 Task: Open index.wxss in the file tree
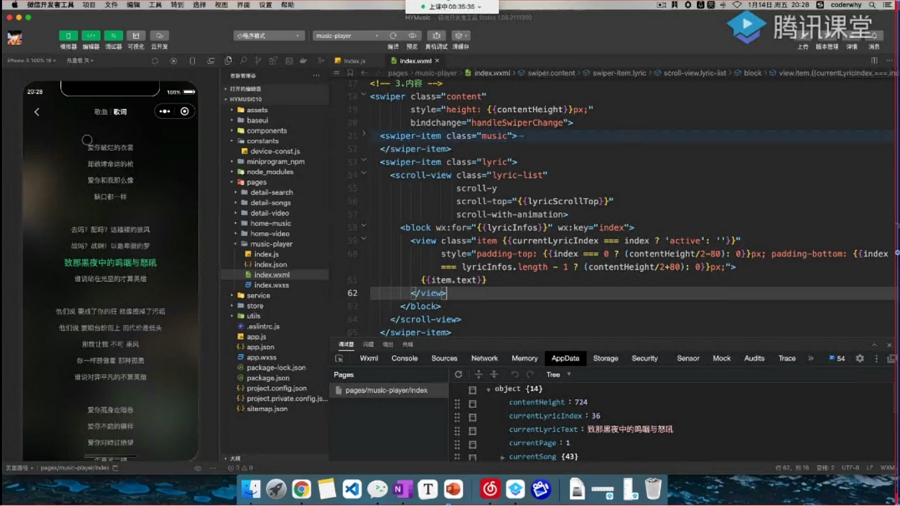click(271, 285)
